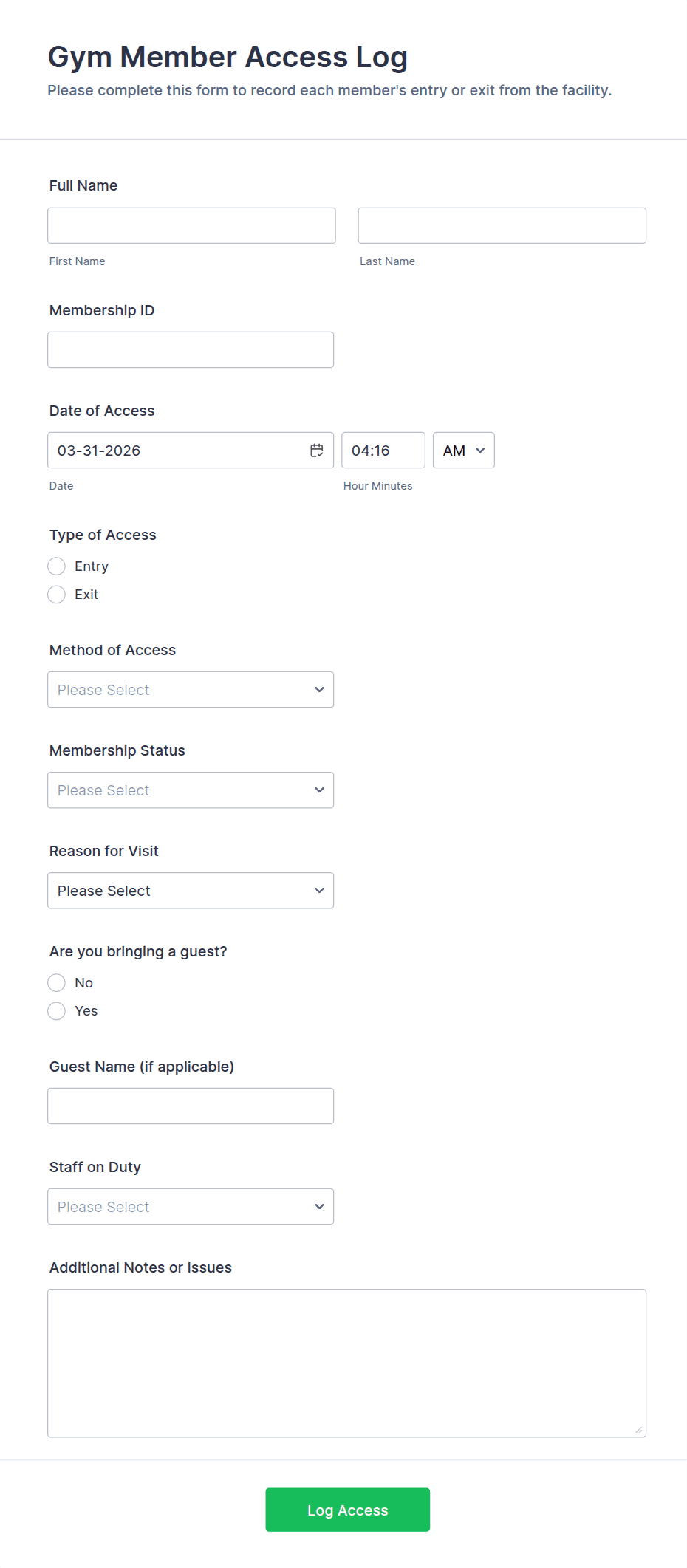Expand the Membership Status dropdown
Viewport: 687px width, 1568px height.
(190, 790)
